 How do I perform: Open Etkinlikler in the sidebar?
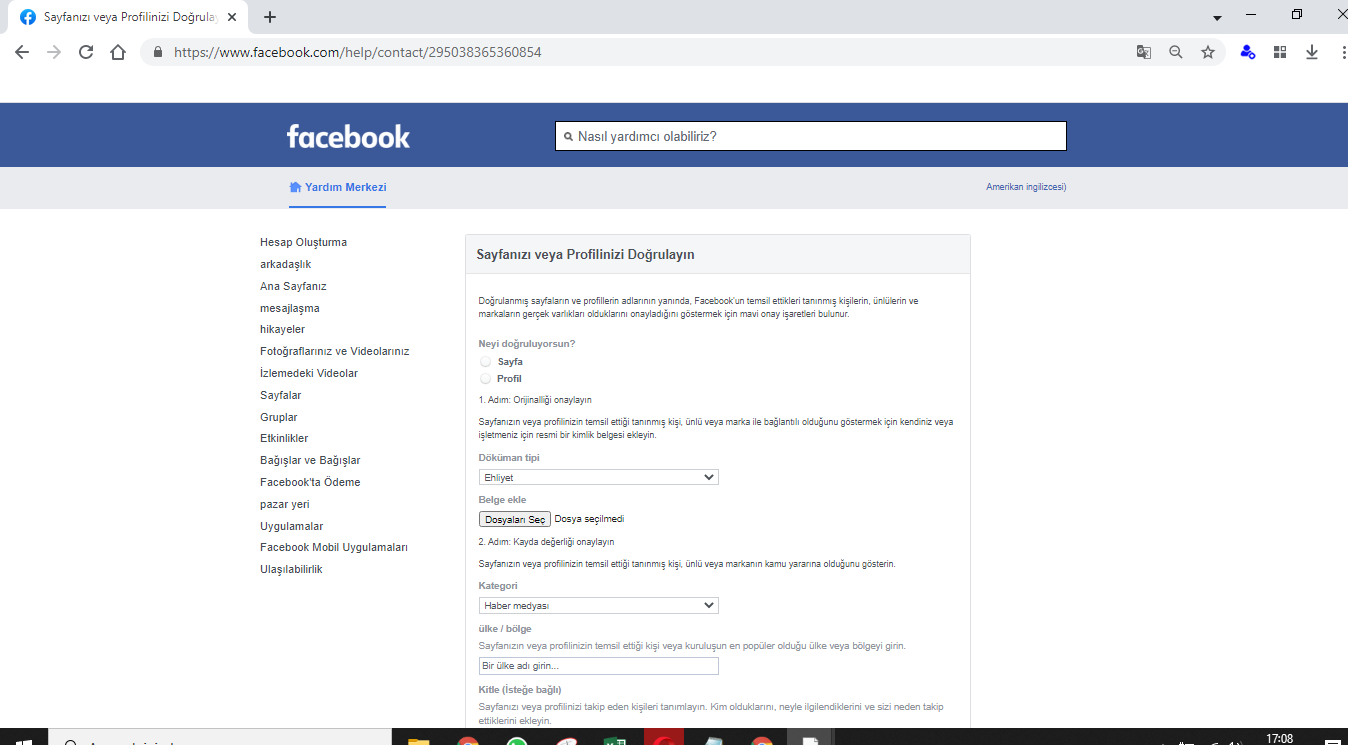pos(284,438)
